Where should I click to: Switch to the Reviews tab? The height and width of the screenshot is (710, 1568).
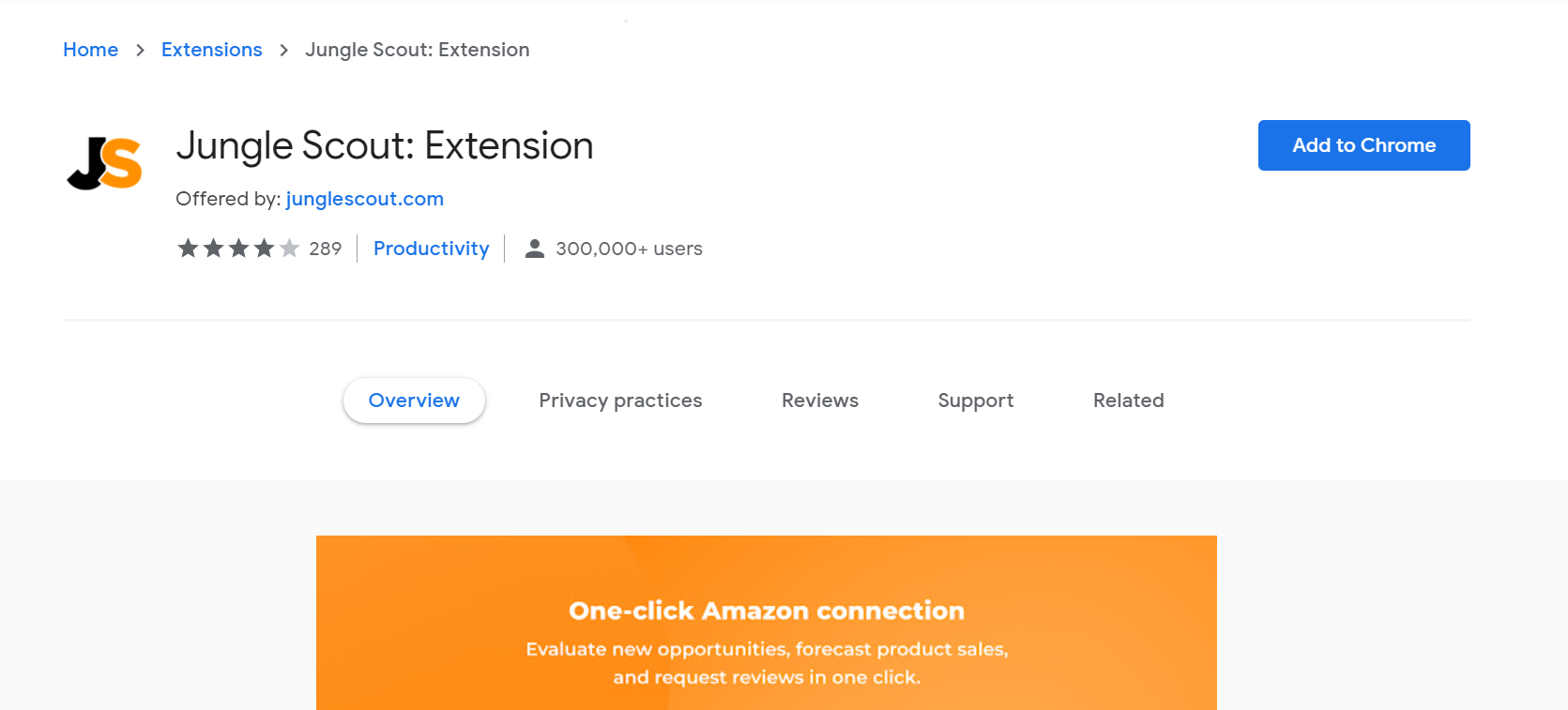(819, 400)
